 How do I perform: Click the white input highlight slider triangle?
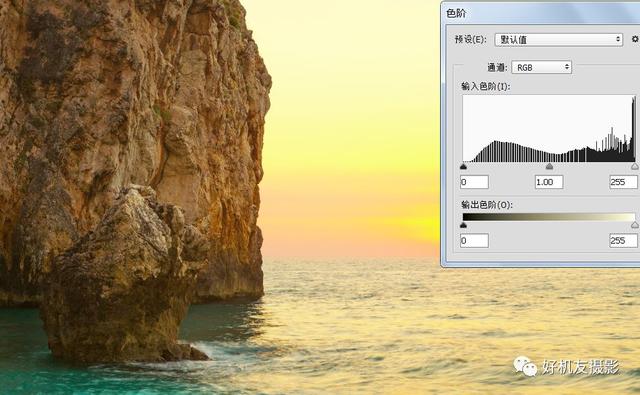pos(635,166)
